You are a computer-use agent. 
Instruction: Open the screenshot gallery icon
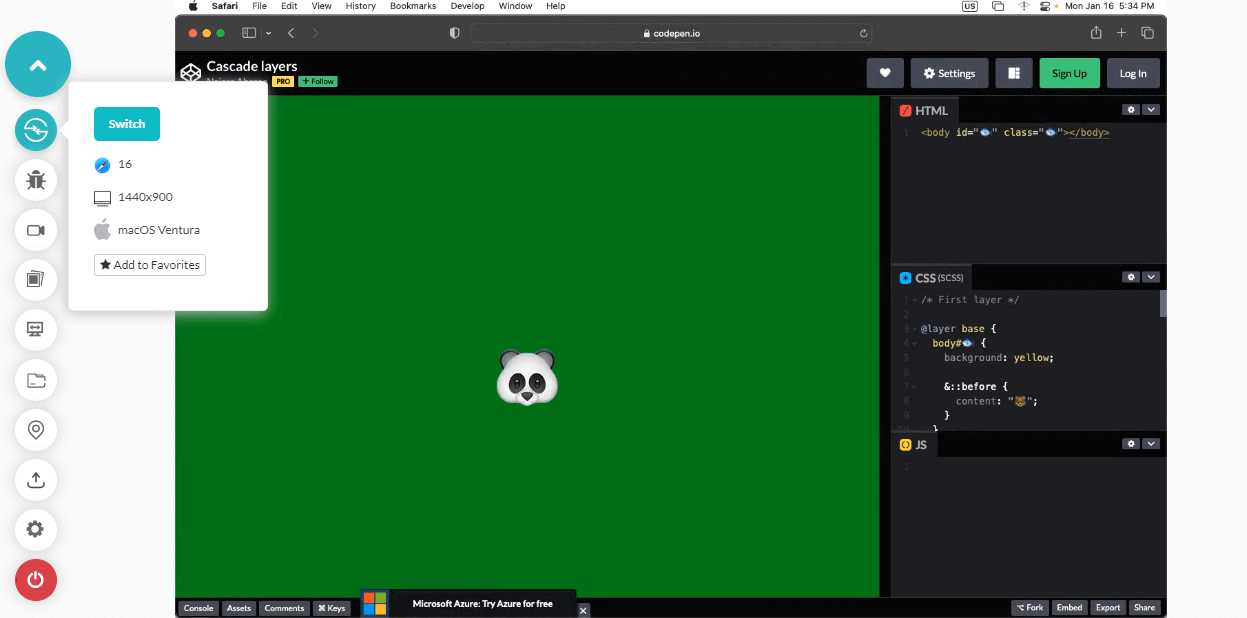[36, 279]
